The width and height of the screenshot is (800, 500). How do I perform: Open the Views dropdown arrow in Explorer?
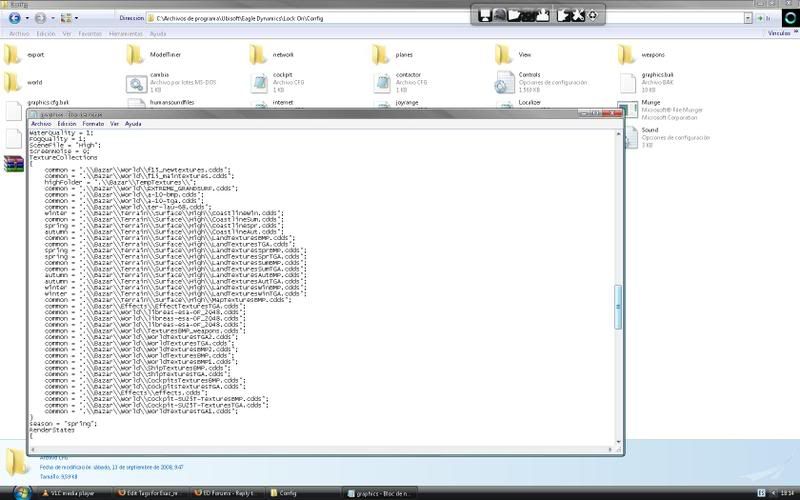click(x=77, y=18)
